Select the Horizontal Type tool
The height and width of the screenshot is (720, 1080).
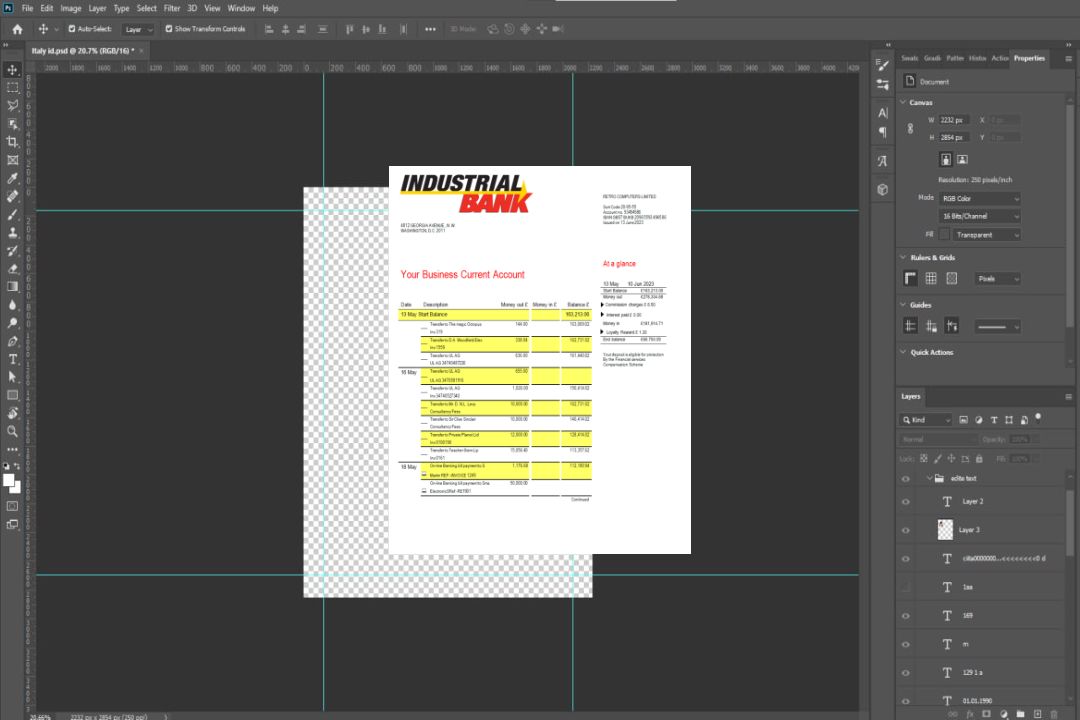pyautogui.click(x=12, y=359)
